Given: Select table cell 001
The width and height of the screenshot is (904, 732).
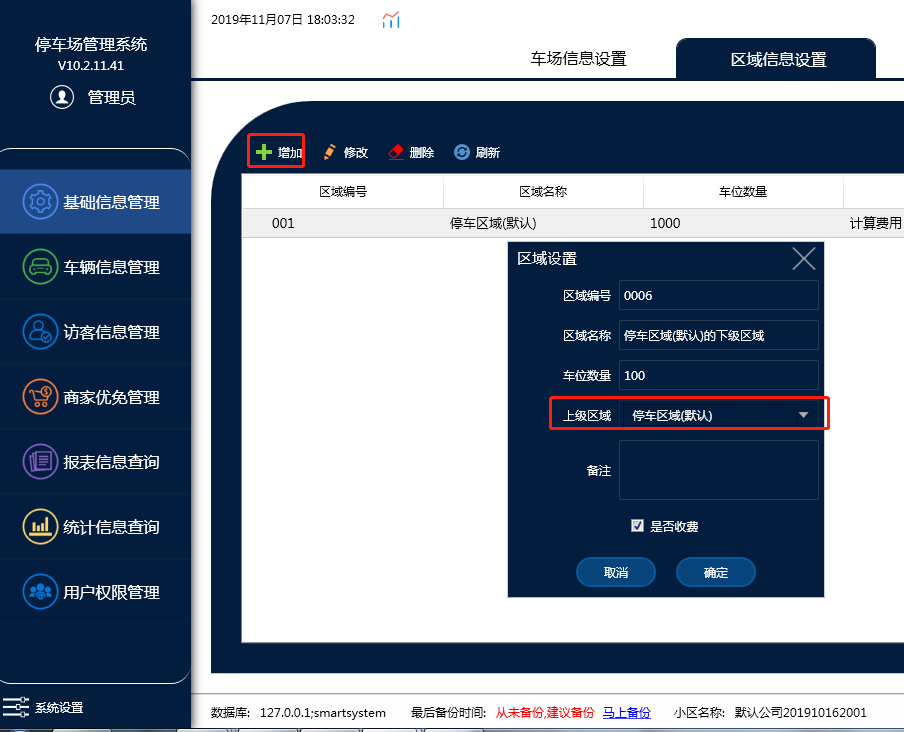Looking at the screenshot, I should 283,223.
